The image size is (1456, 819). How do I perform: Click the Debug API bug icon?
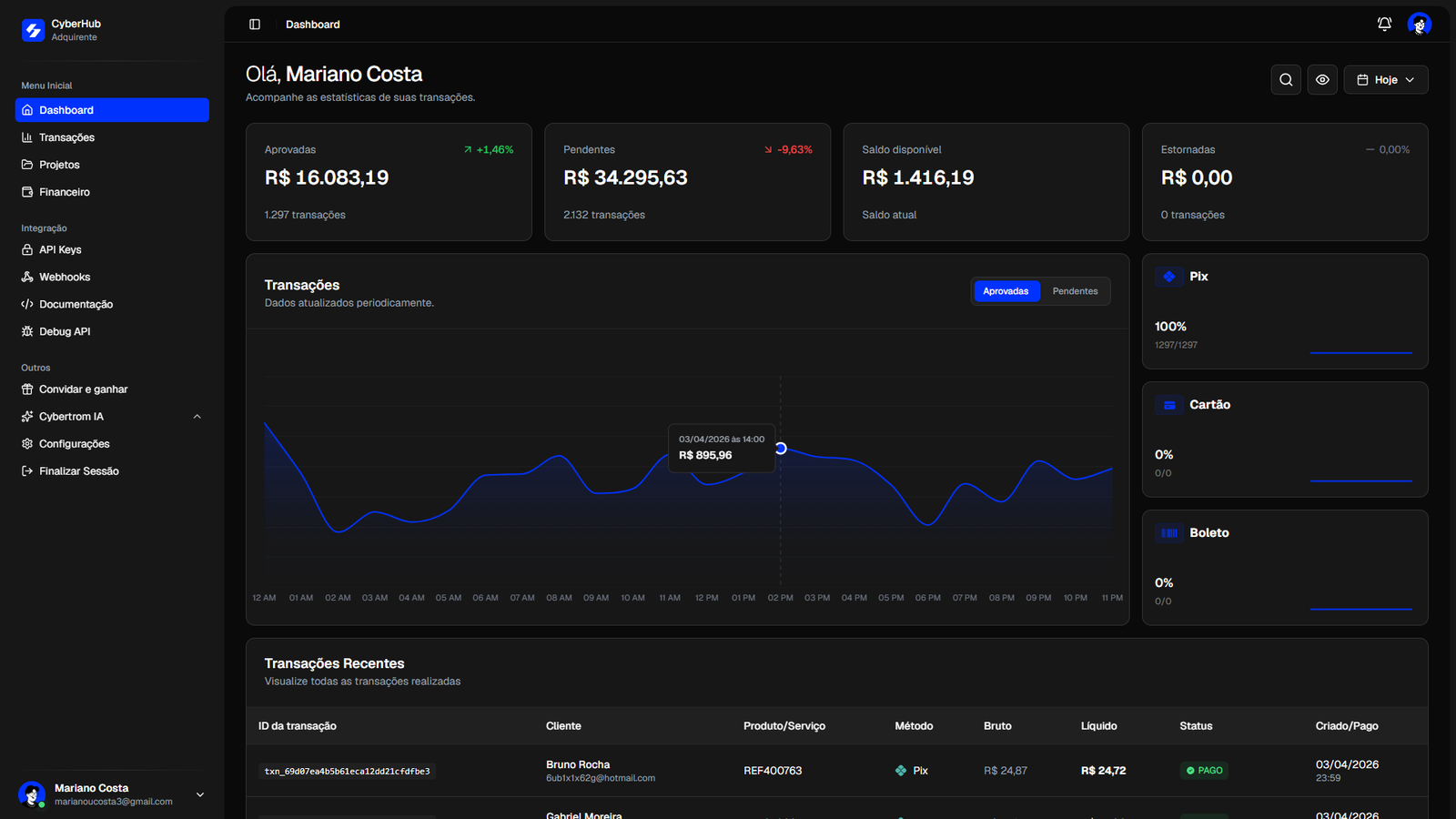click(27, 331)
